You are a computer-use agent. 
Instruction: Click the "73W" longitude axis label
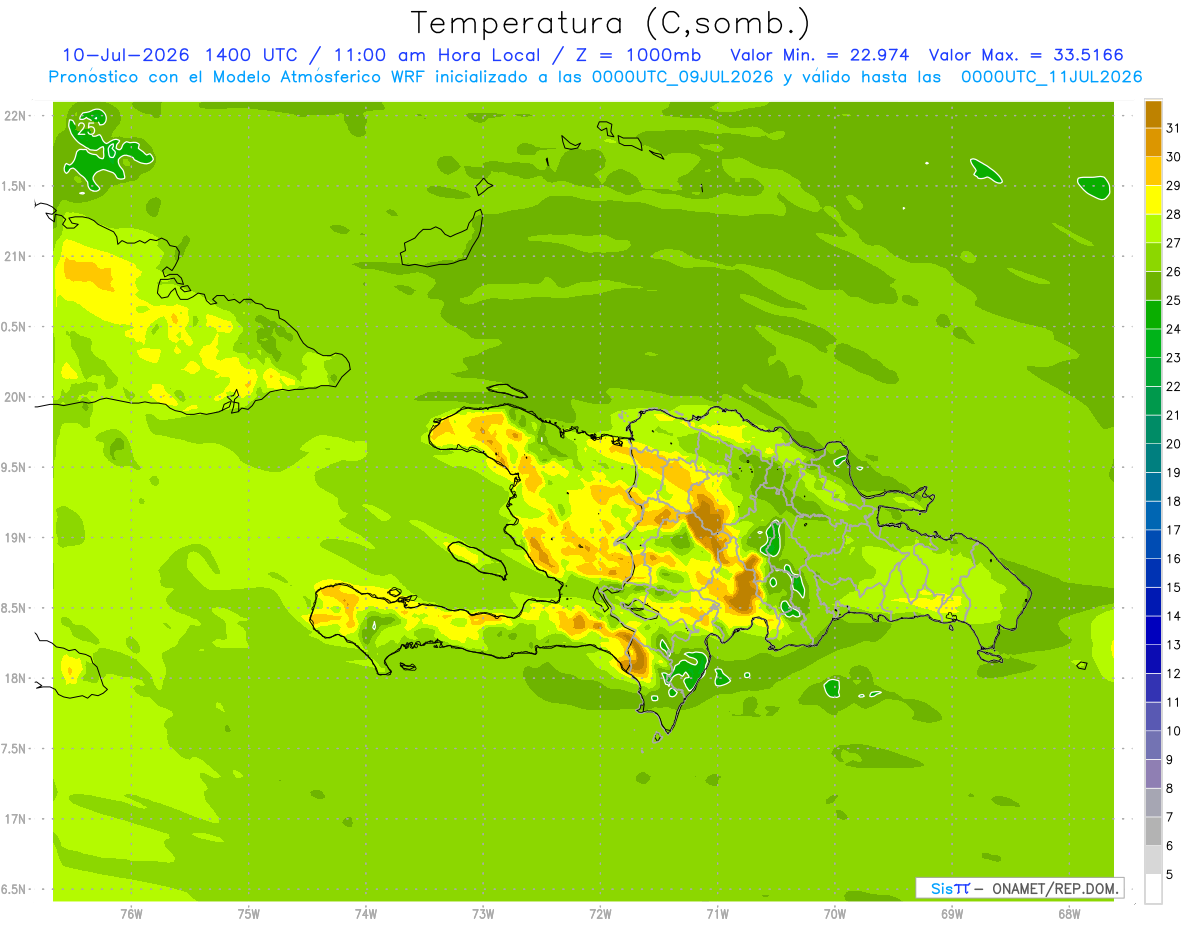pos(483,913)
